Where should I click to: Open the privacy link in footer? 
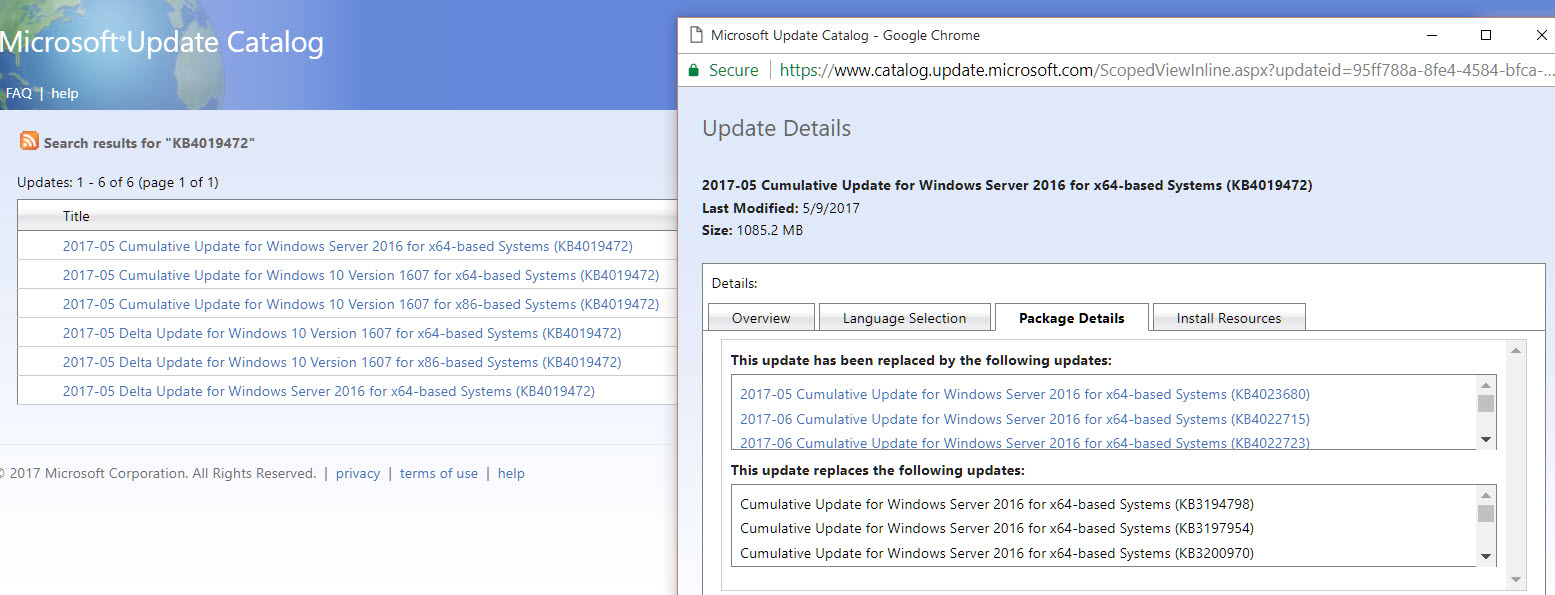click(358, 474)
